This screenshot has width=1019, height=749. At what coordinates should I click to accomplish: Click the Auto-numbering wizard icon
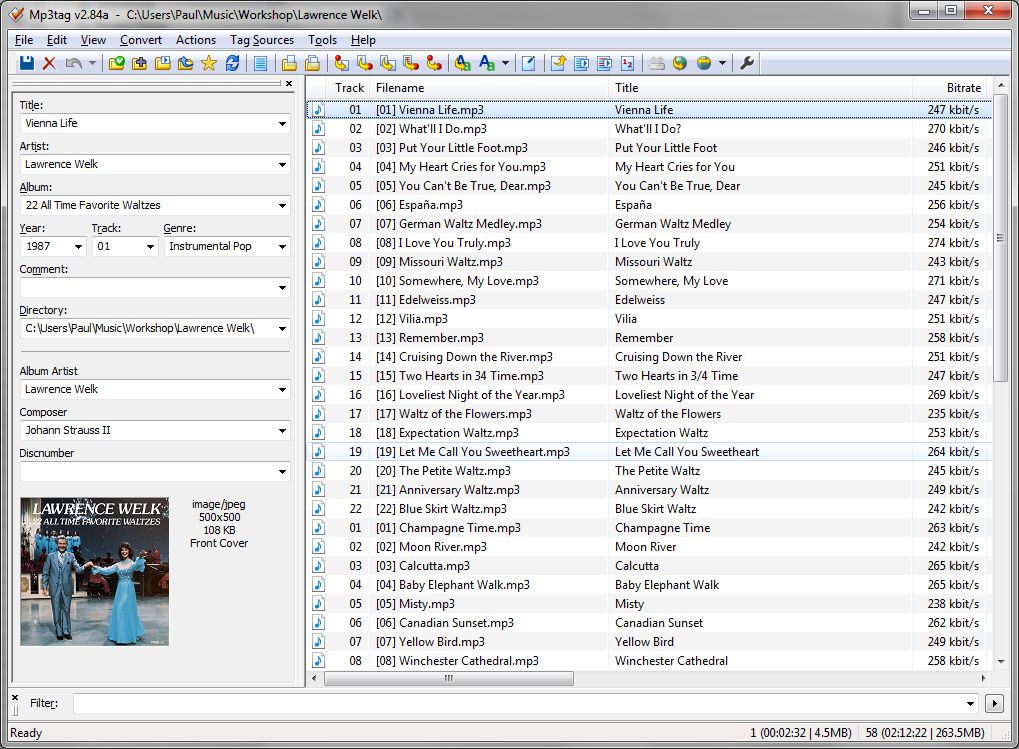[x=627, y=63]
